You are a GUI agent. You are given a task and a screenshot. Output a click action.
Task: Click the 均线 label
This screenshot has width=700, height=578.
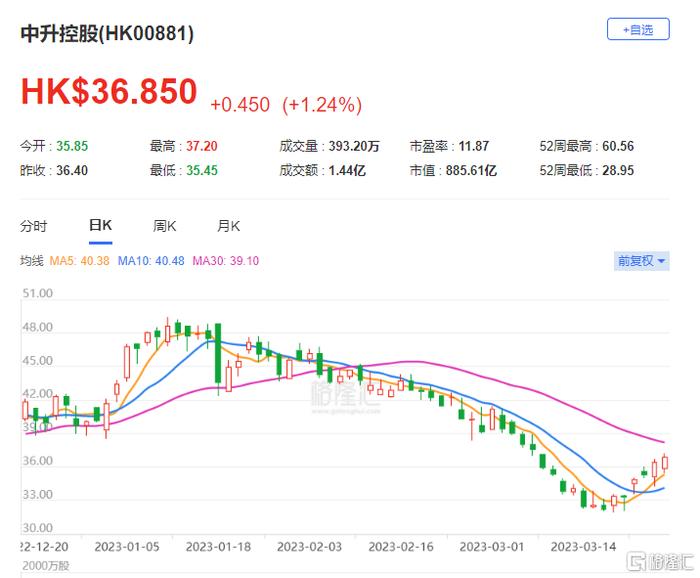point(32,261)
